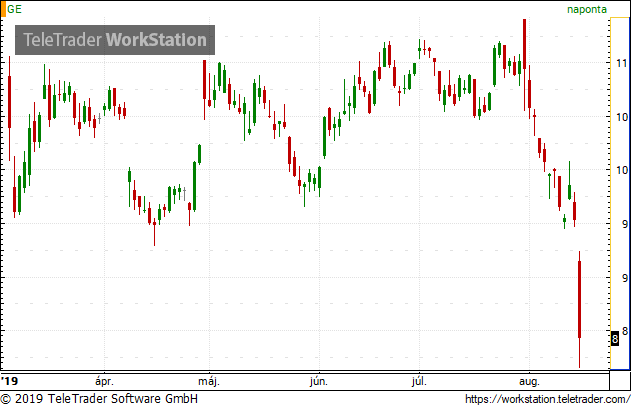Click the 2019 TeleTrader Software GmbH copyright text
This screenshot has width=631, height=408.
point(99,399)
